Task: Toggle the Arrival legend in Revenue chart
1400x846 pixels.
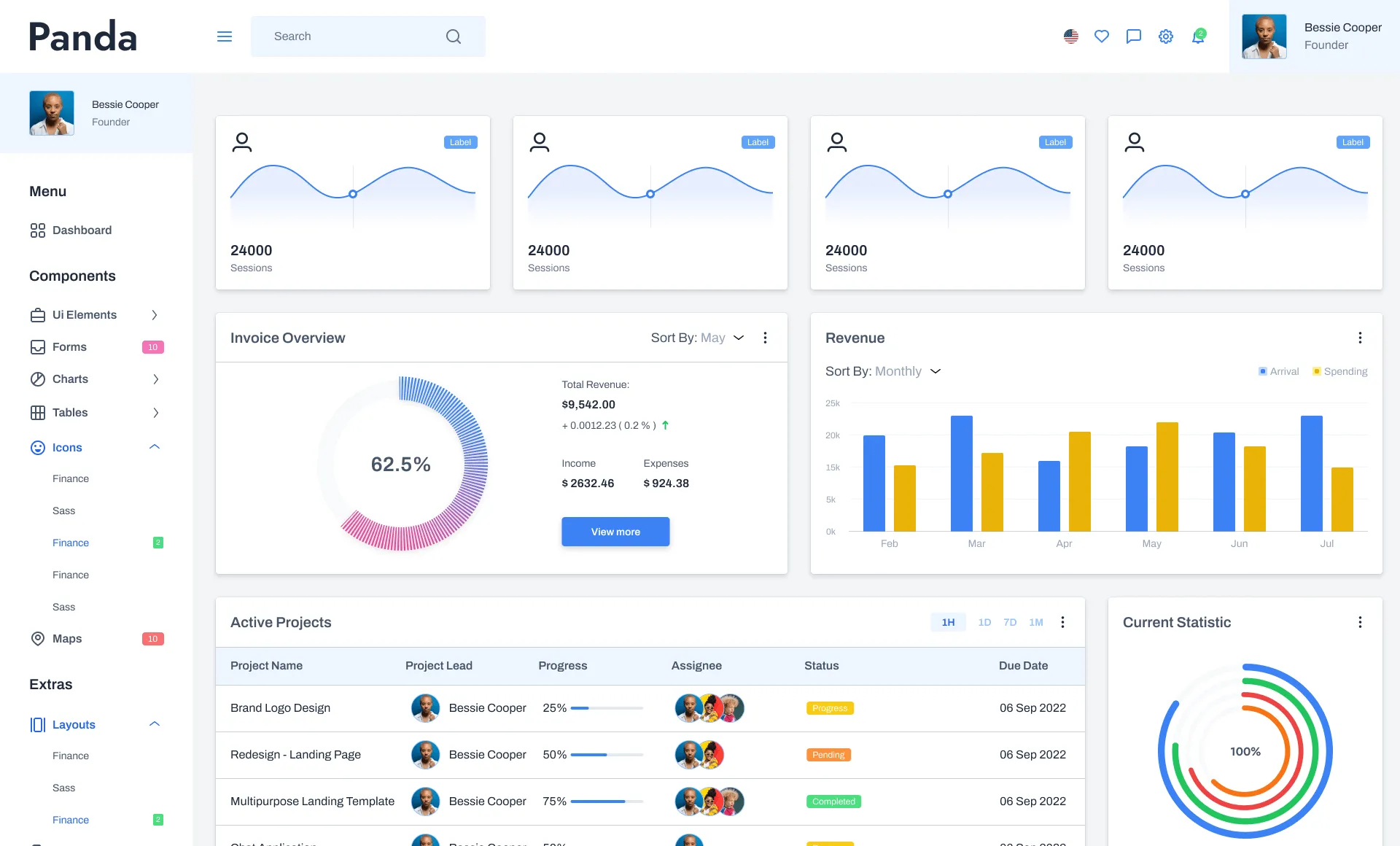Action: coord(1278,371)
